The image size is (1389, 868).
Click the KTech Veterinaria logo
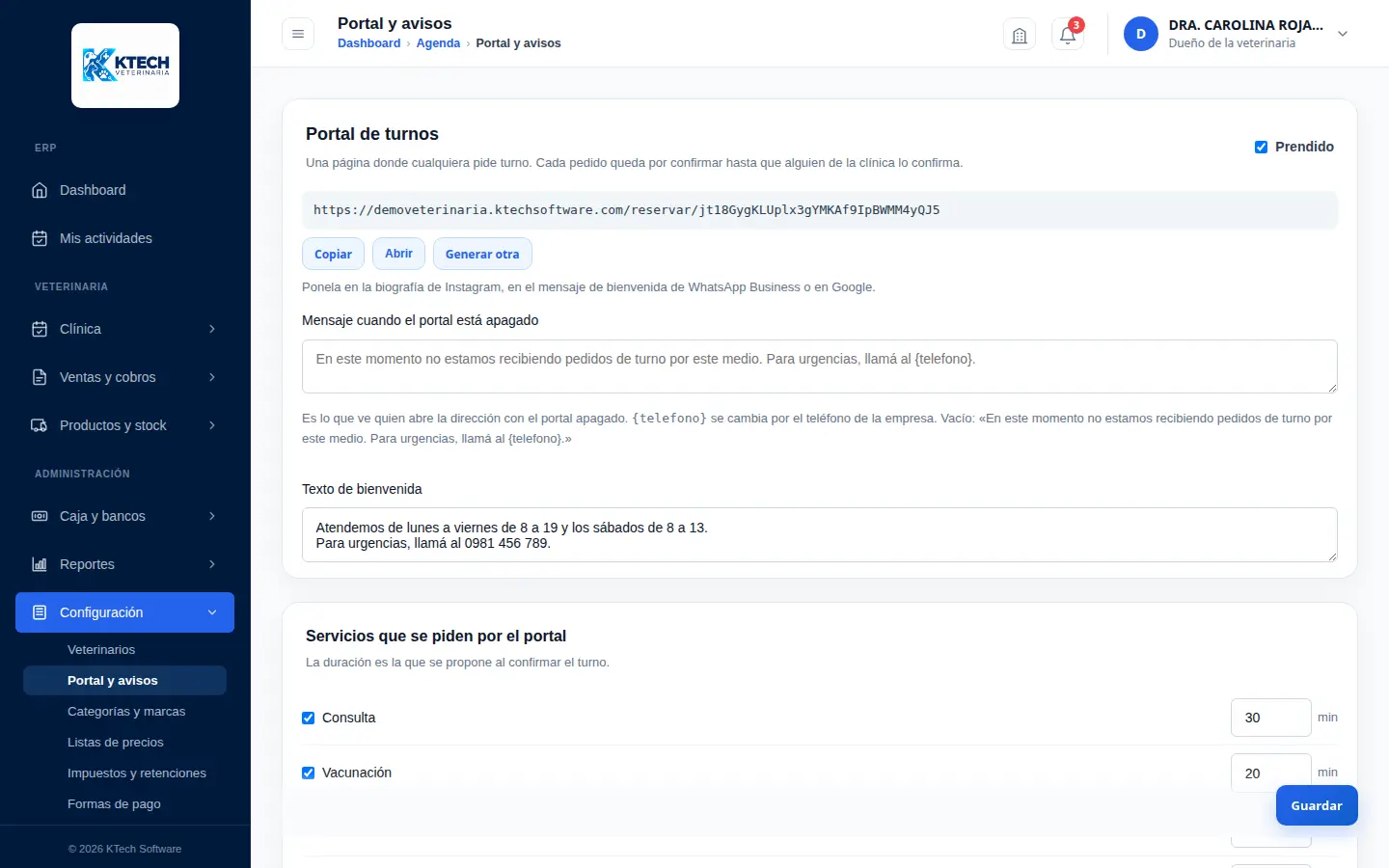[x=125, y=66]
